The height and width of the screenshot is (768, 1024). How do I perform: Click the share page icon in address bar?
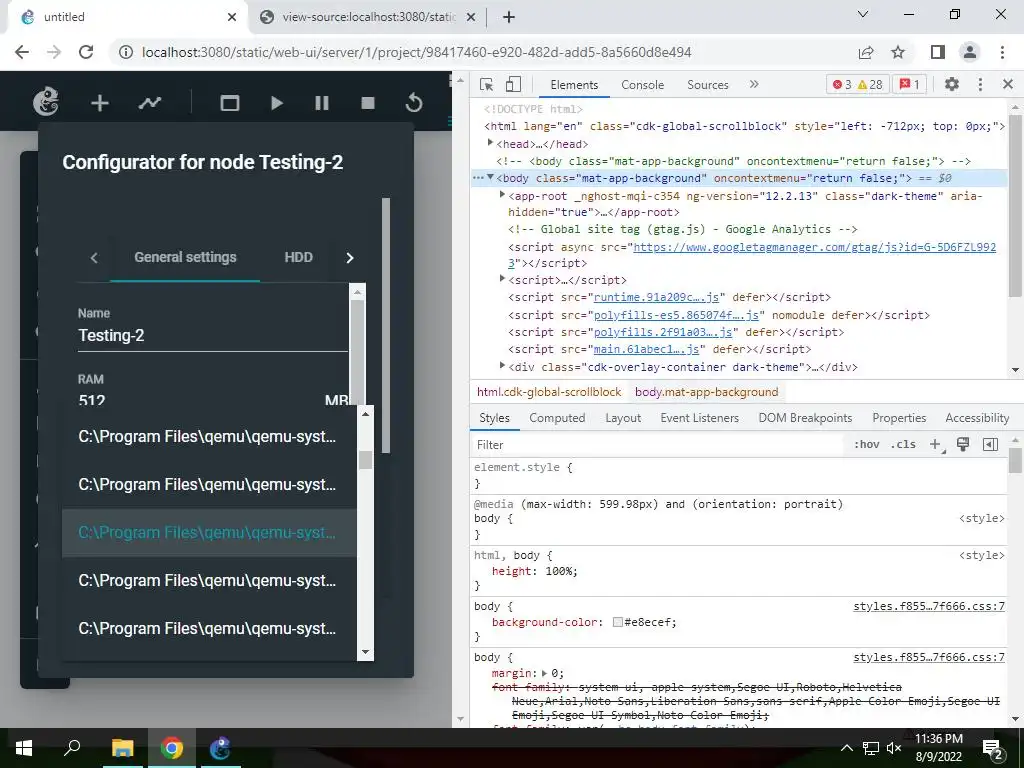click(x=866, y=52)
